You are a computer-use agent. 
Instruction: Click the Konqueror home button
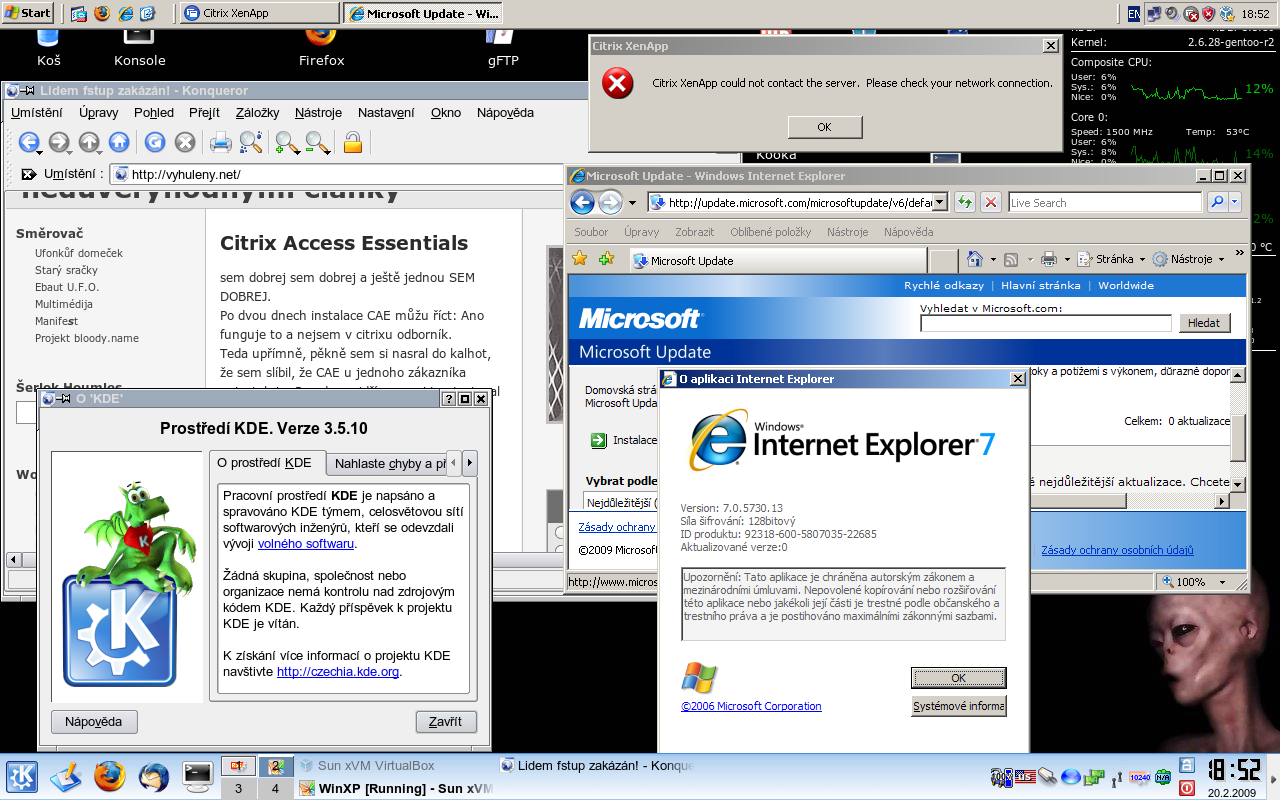tap(119, 142)
